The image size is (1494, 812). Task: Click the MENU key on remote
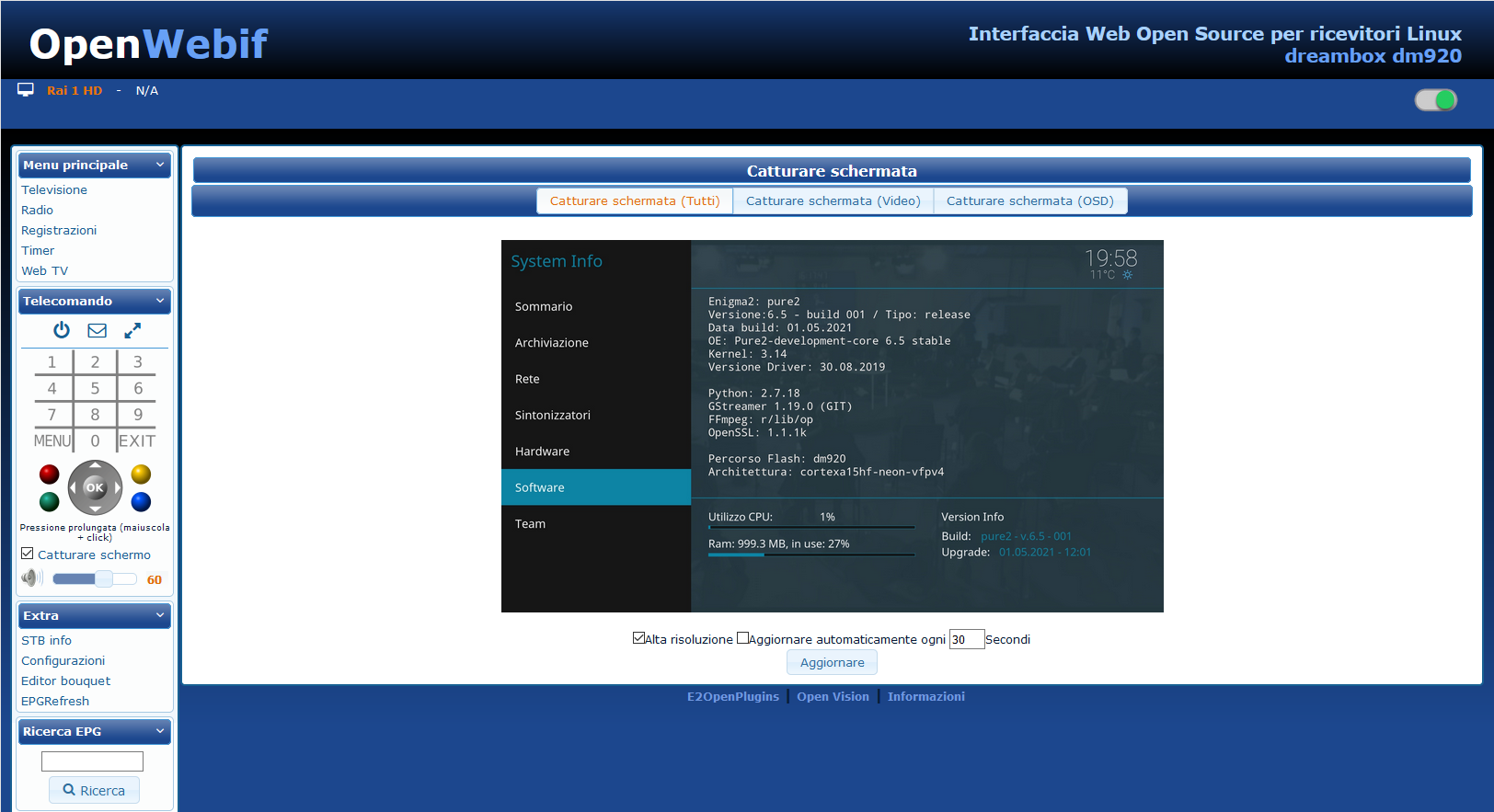[52, 441]
